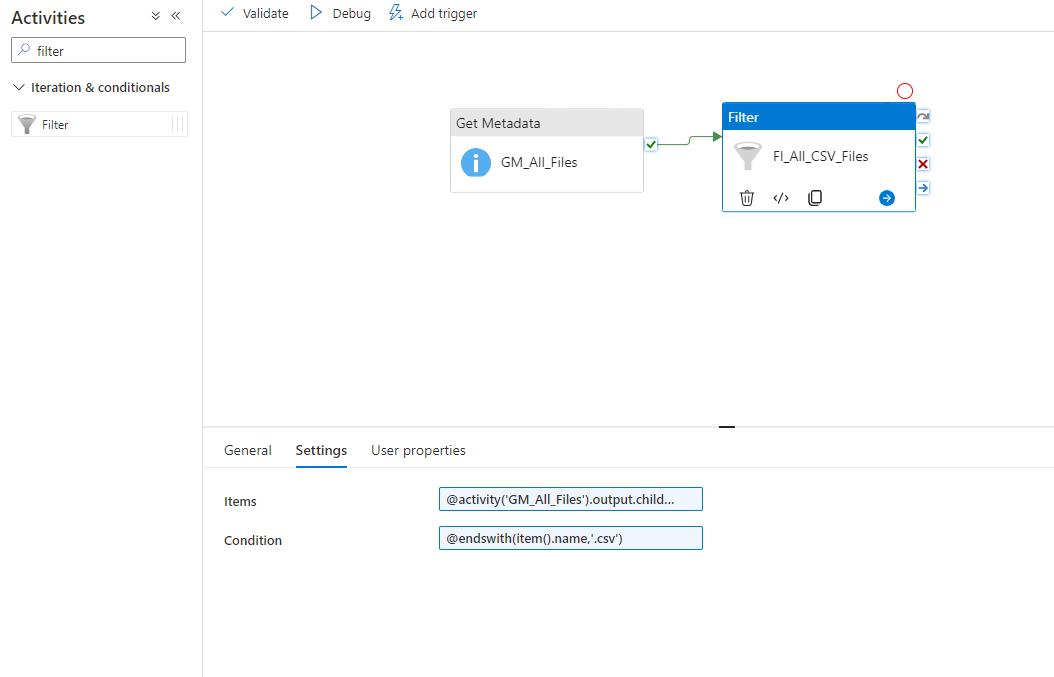Select the success port on Get Metadata
The height and width of the screenshot is (677, 1054).
pos(651,144)
